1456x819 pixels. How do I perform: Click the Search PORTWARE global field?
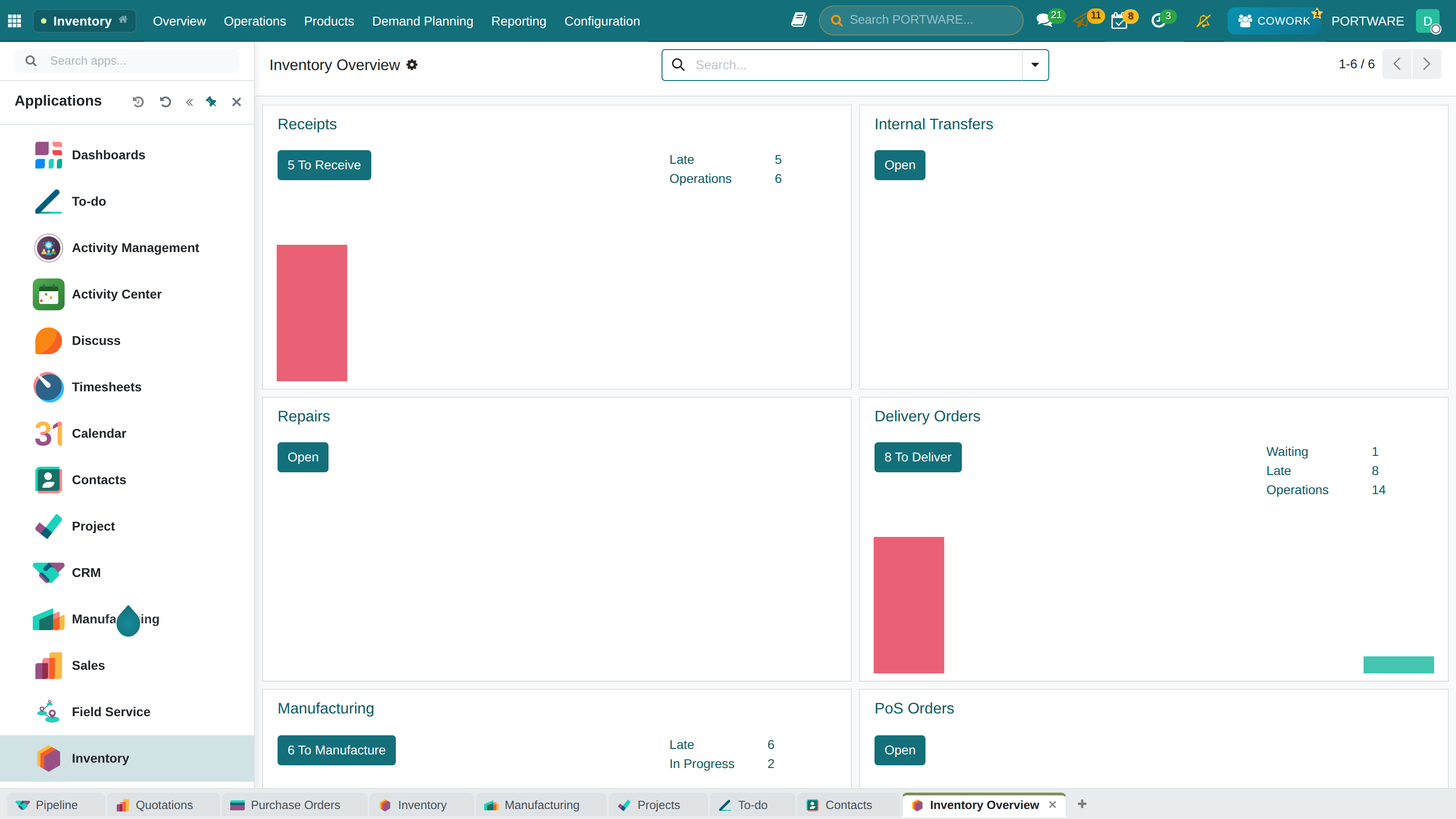921,20
